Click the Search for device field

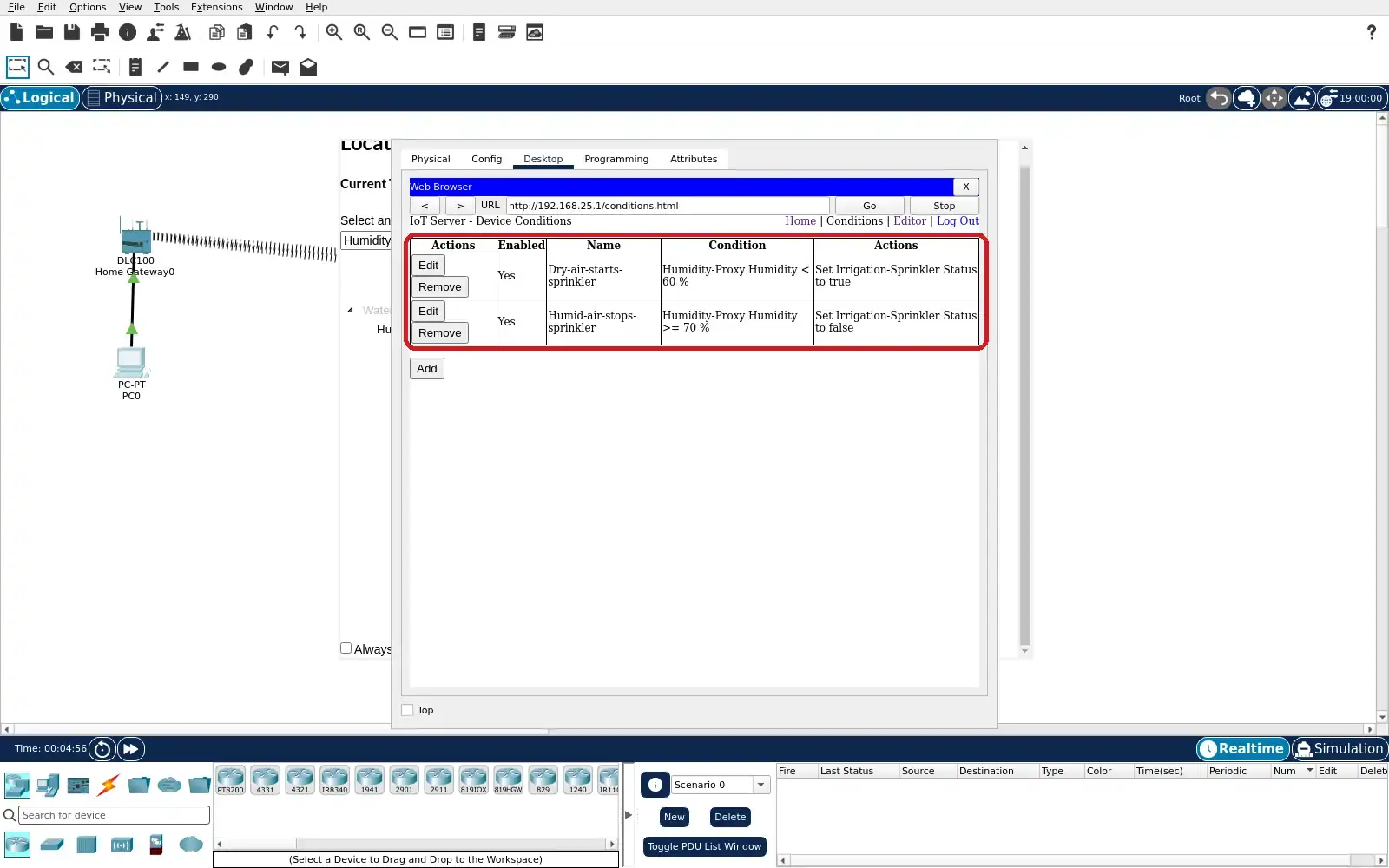[115, 815]
